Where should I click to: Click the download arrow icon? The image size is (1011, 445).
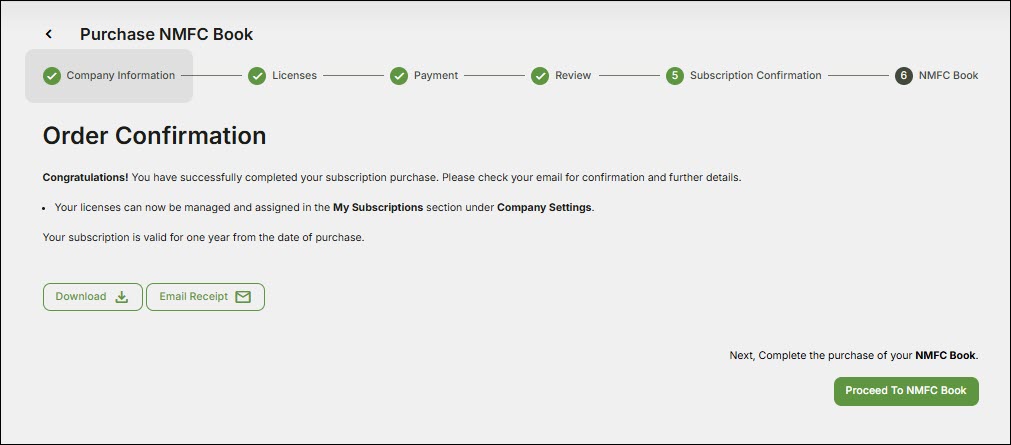(122, 297)
